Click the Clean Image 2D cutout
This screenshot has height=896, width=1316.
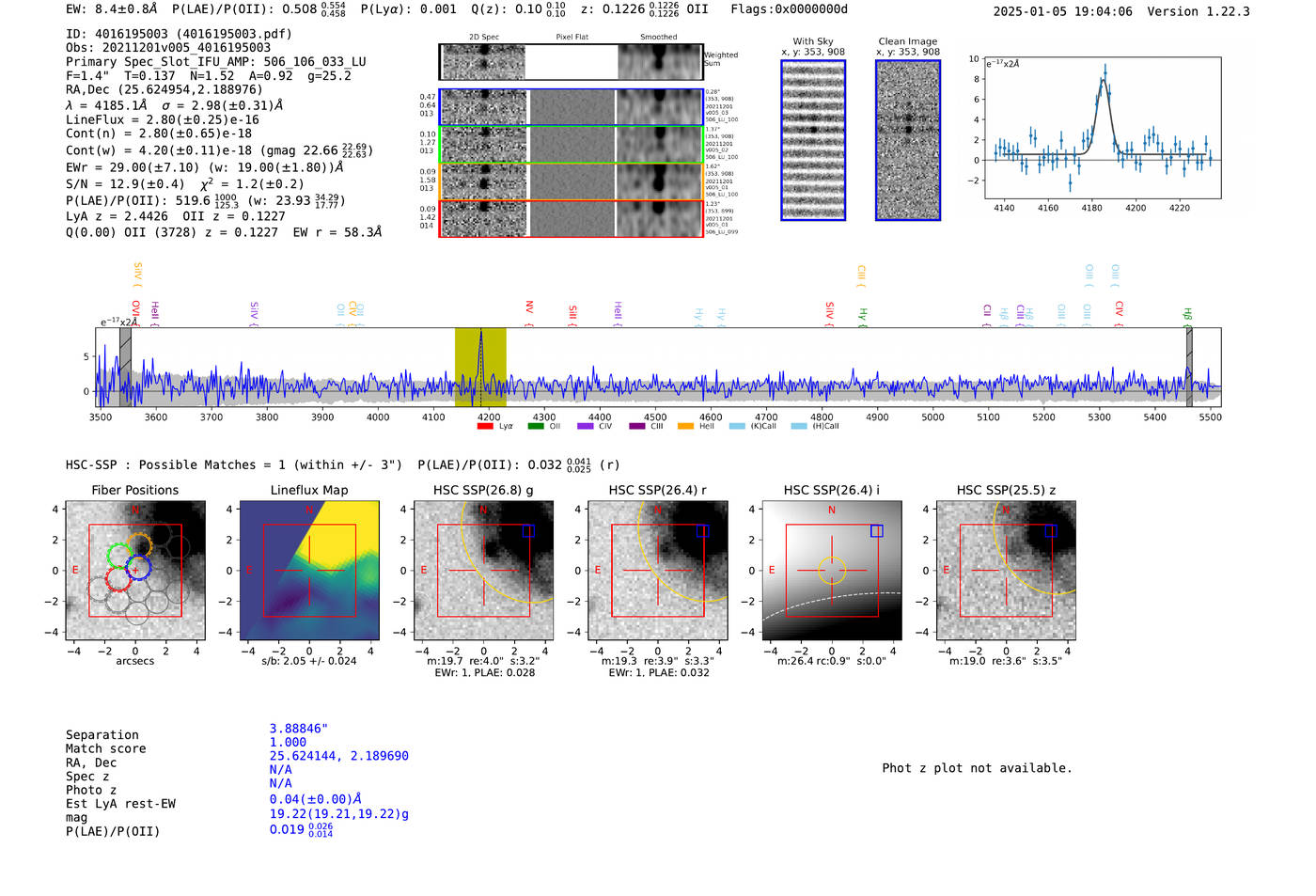click(x=908, y=140)
